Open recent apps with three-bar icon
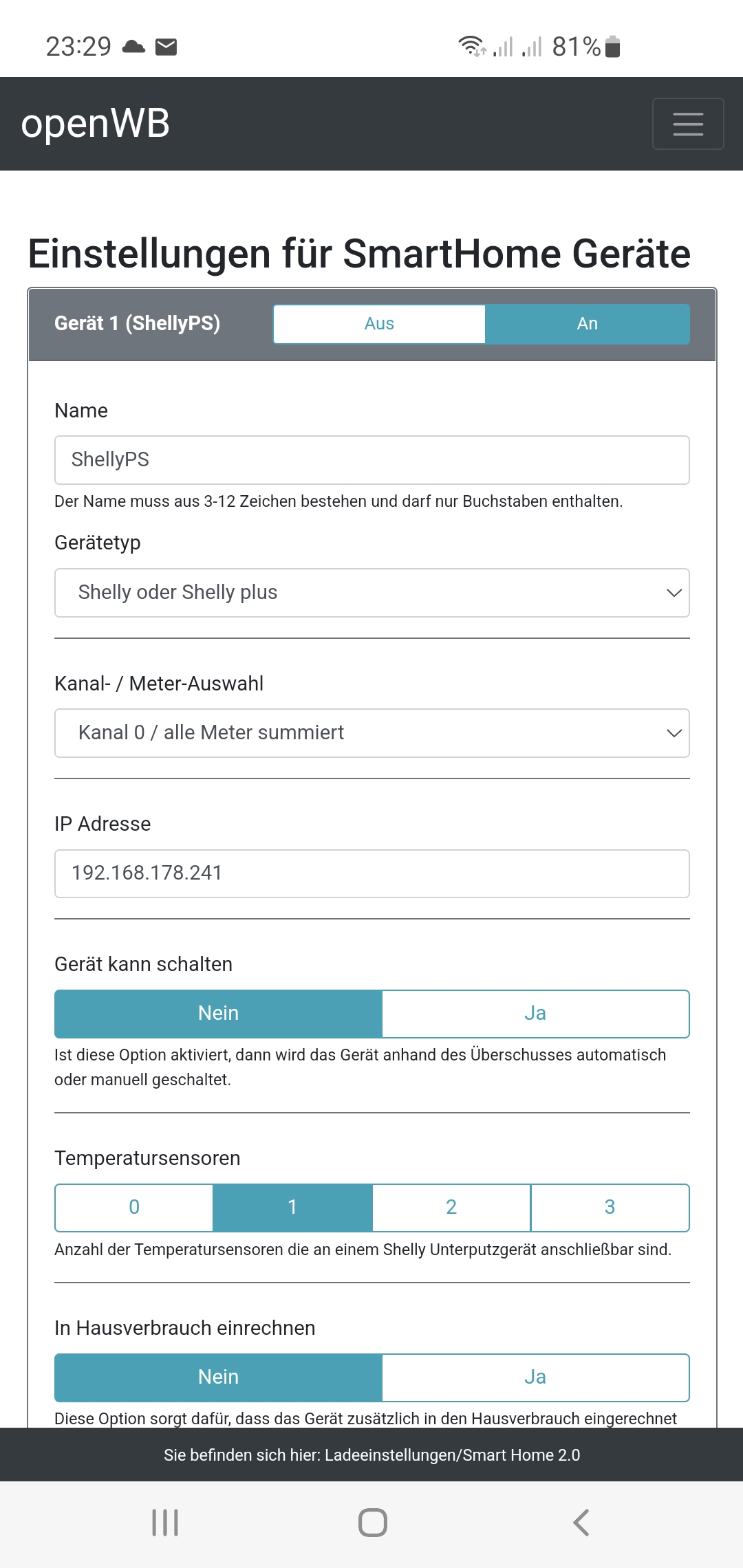 coord(165,1522)
